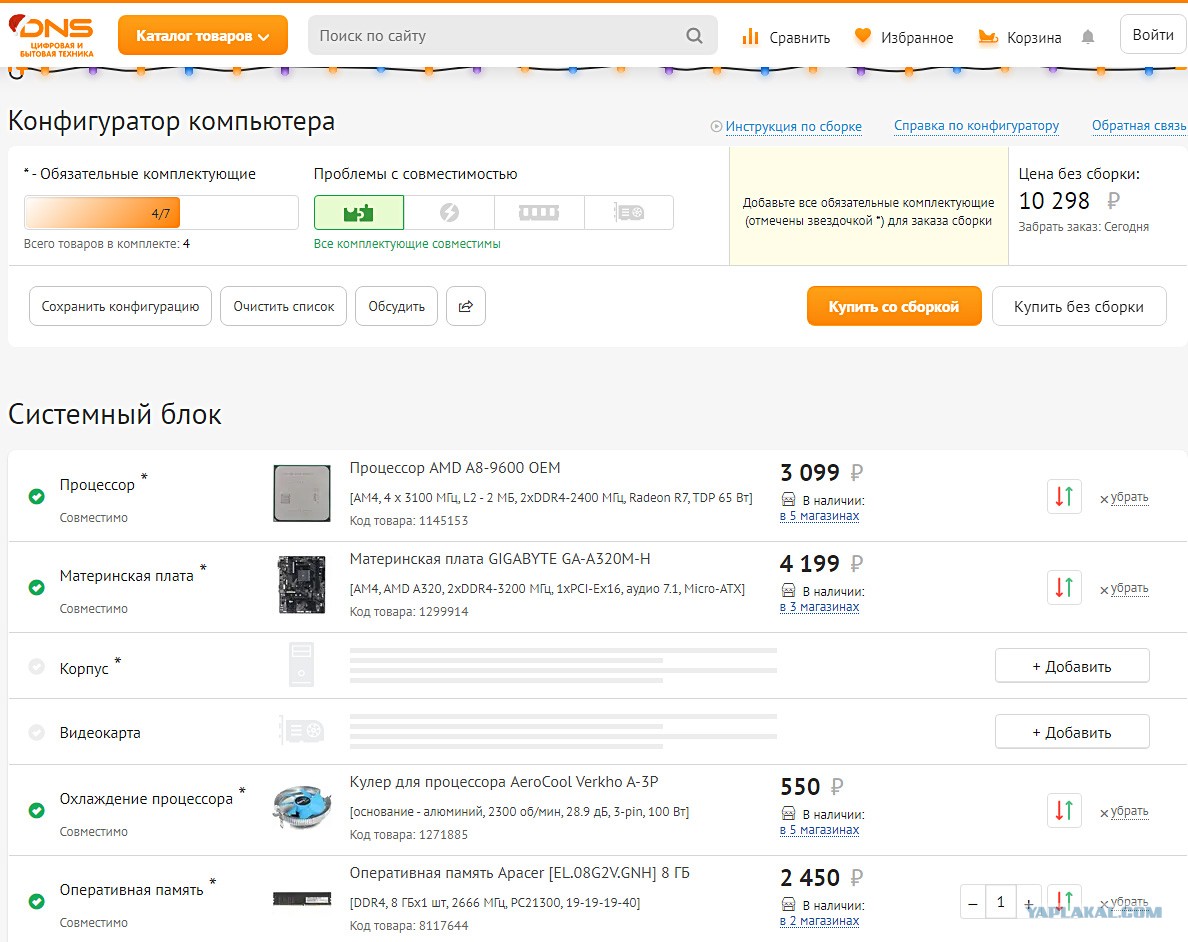This screenshot has height=942, width=1188.
Task: Click the store icon beside cooler В наличии
Action: click(x=789, y=814)
